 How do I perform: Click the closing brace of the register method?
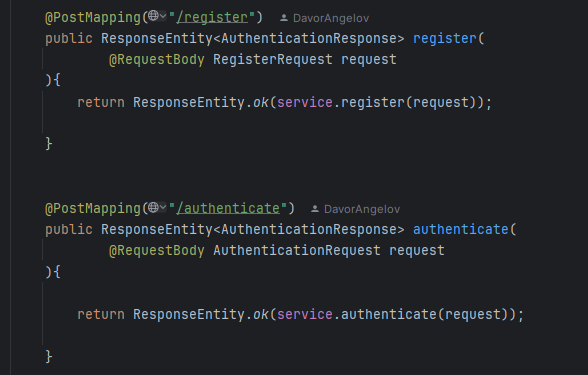49,144
